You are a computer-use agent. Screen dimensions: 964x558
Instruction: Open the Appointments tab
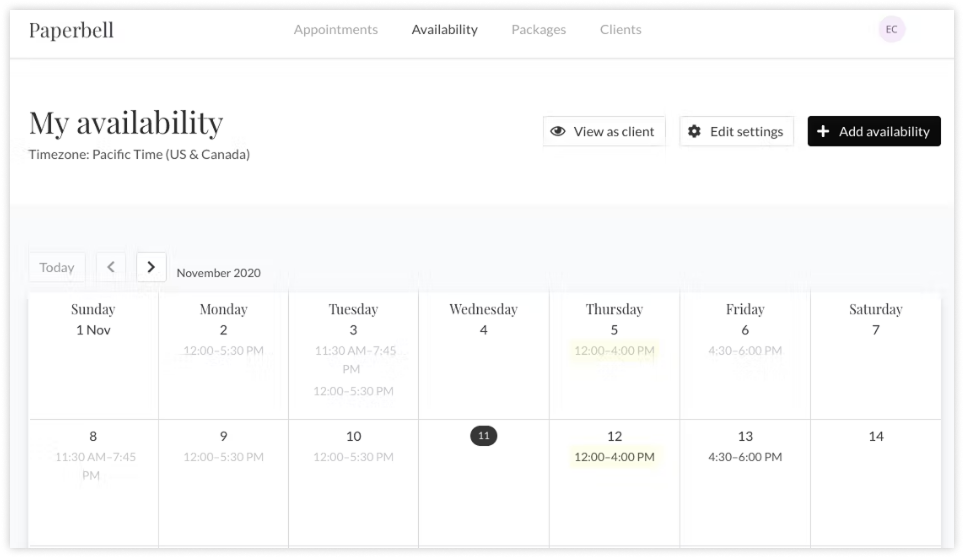point(336,29)
